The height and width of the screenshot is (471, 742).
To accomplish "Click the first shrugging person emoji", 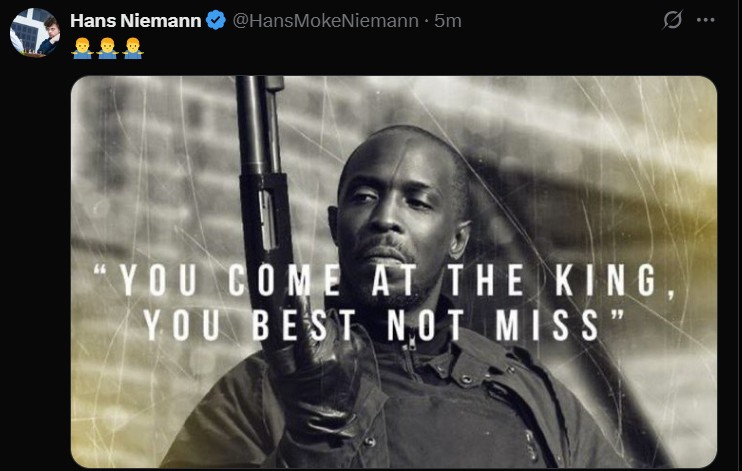I will 82,48.
